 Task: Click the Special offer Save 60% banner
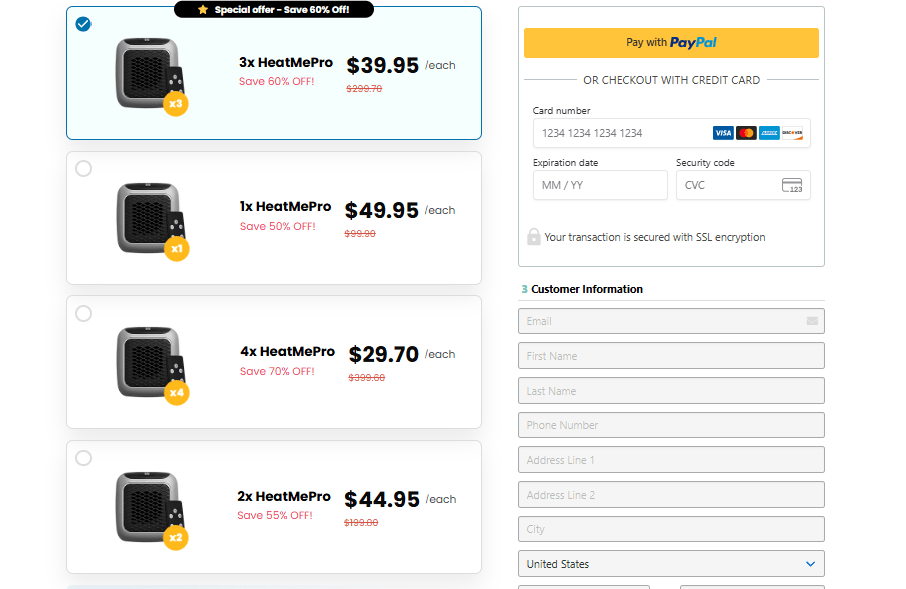coord(273,9)
